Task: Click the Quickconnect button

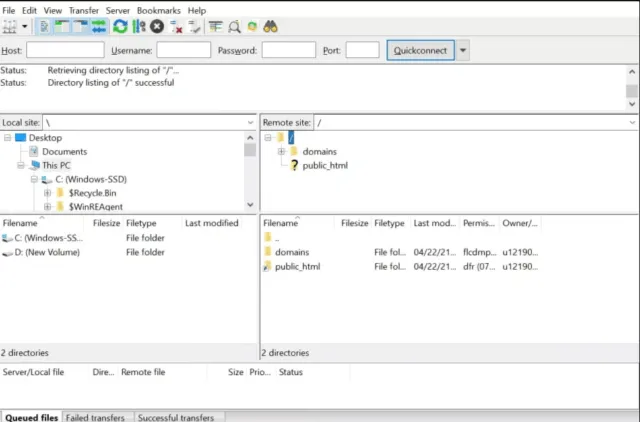Action: coord(420,50)
